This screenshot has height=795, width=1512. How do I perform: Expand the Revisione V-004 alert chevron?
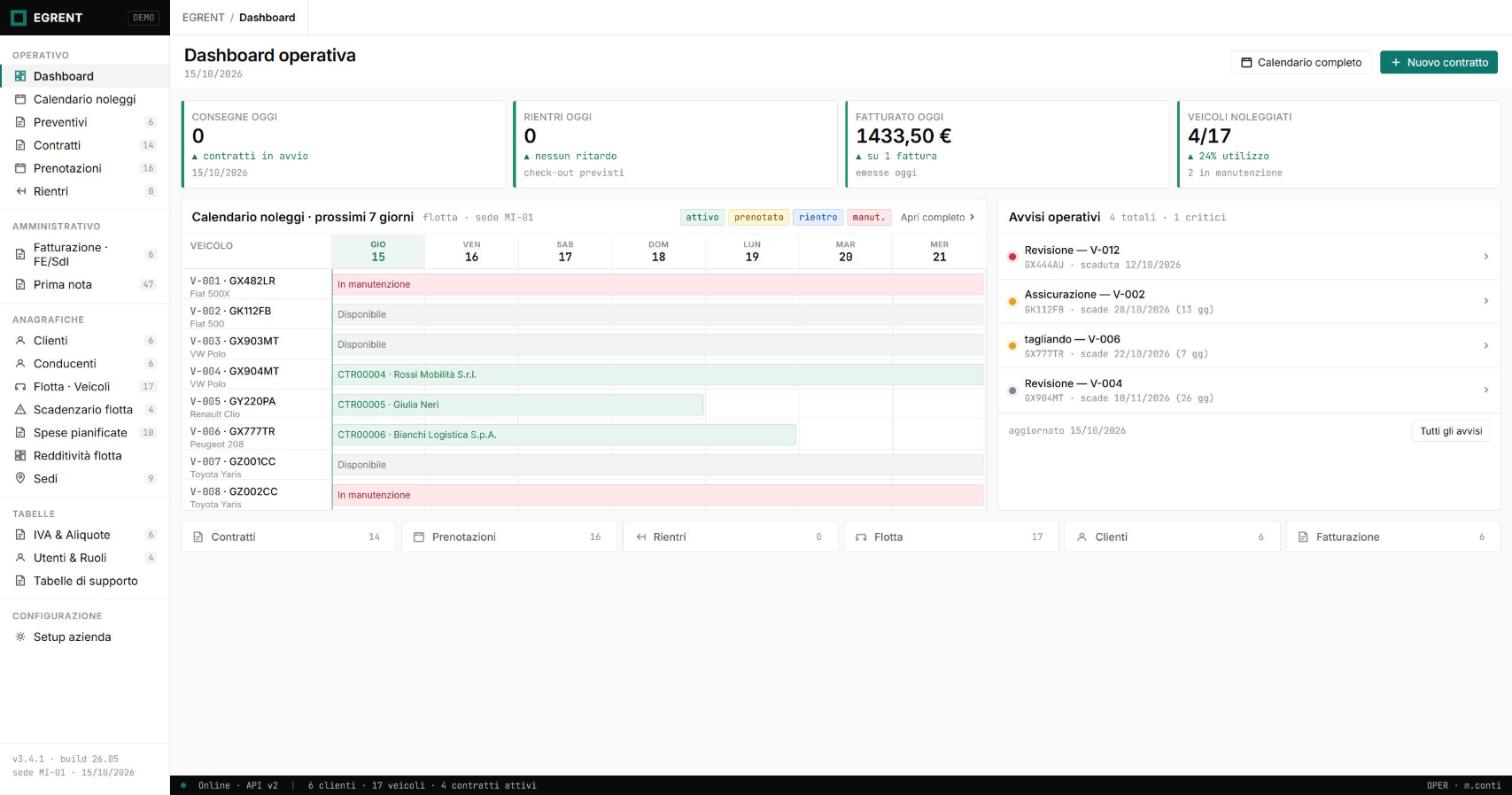pyautogui.click(x=1486, y=390)
